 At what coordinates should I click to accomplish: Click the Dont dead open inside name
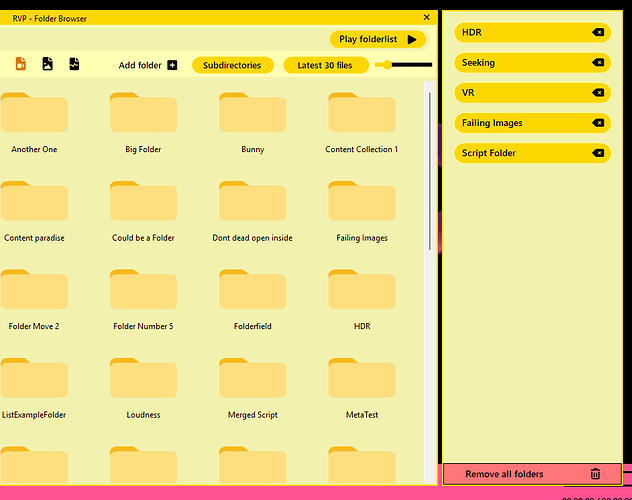(x=252, y=238)
